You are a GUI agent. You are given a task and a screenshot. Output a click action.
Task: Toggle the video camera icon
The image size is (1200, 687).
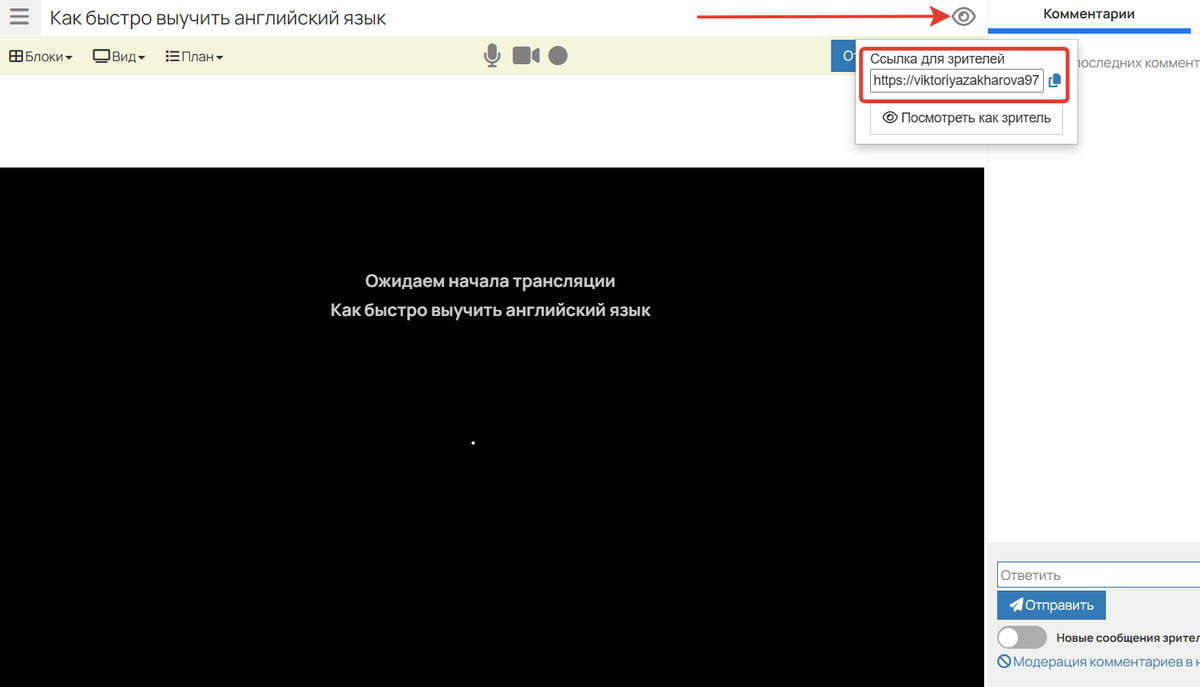coord(526,56)
